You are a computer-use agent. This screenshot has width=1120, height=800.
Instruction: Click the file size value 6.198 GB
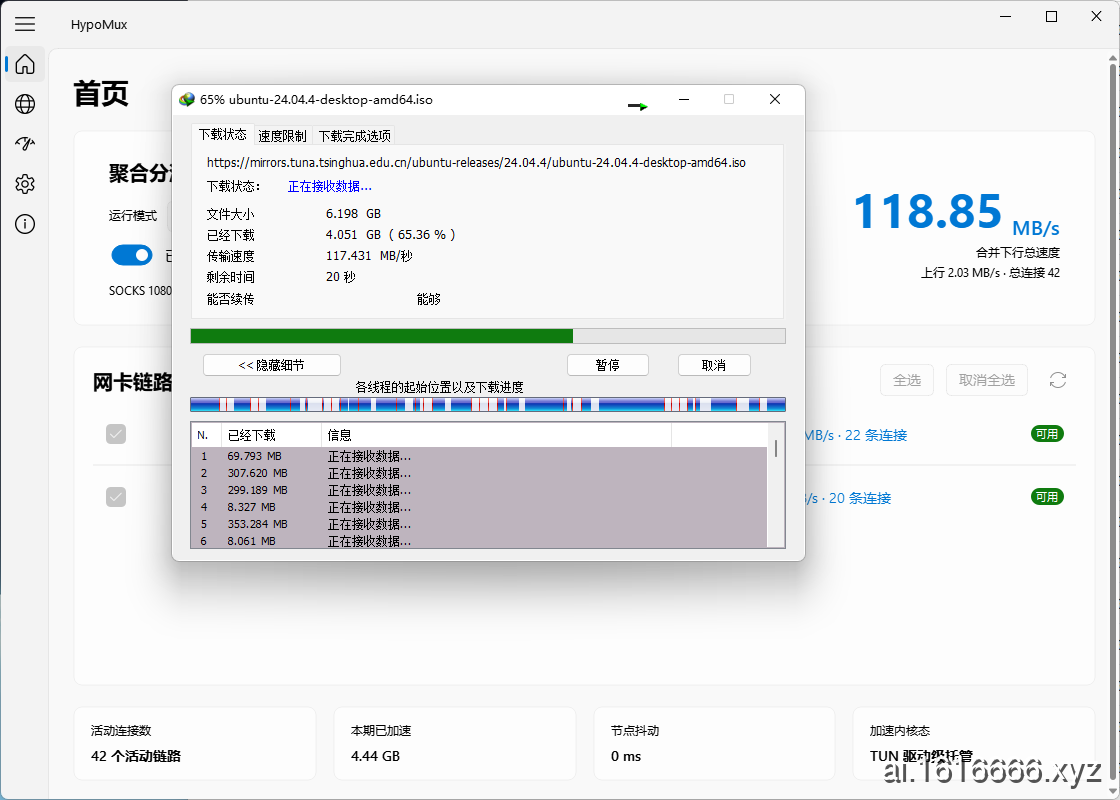point(353,214)
